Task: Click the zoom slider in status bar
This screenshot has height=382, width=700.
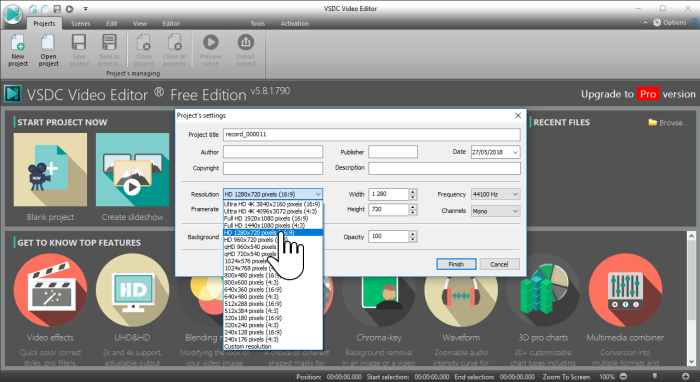Action: pyautogui.click(x=654, y=377)
